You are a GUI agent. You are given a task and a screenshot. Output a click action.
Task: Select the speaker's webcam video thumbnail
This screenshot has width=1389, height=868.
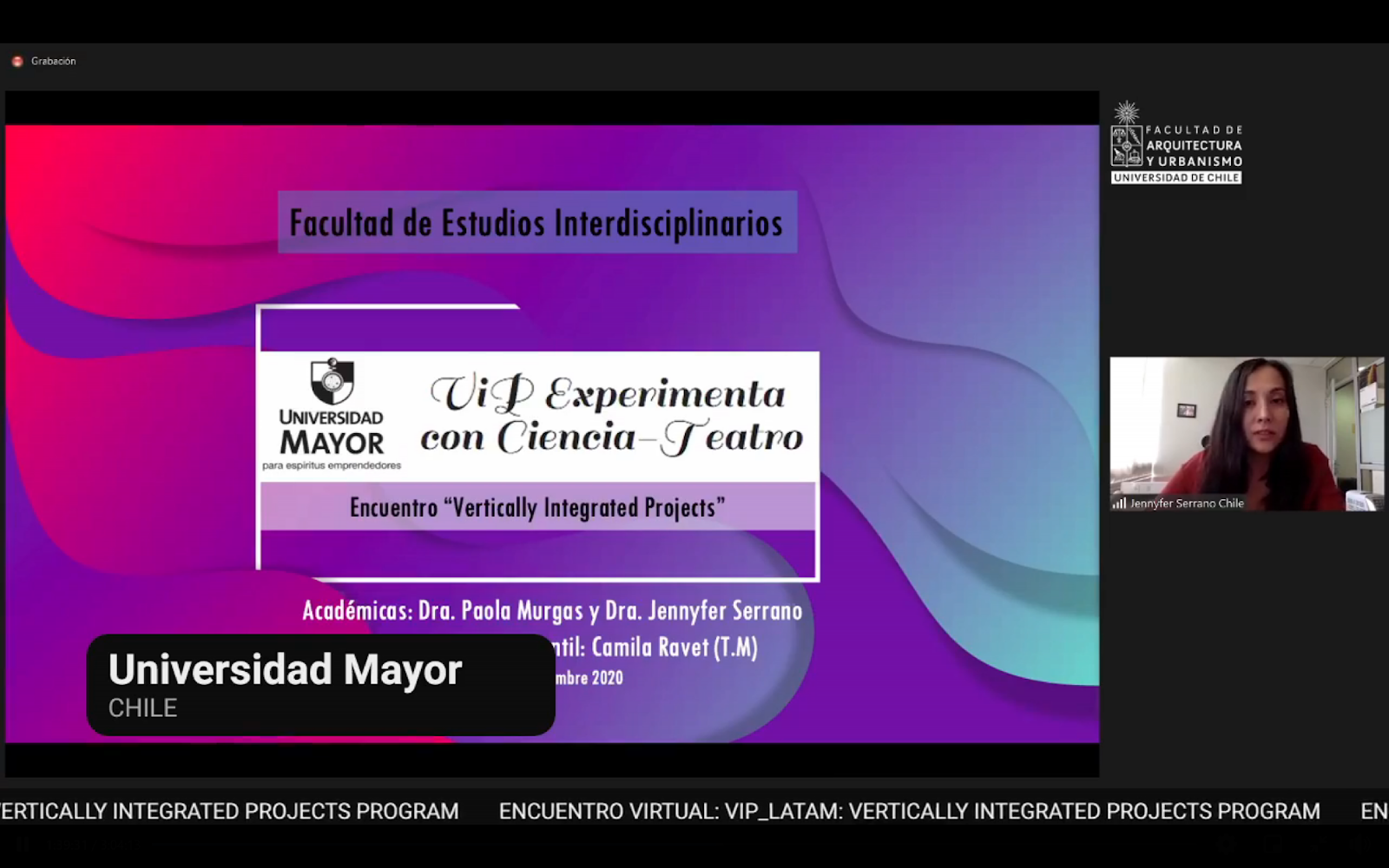tap(1246, 432)
